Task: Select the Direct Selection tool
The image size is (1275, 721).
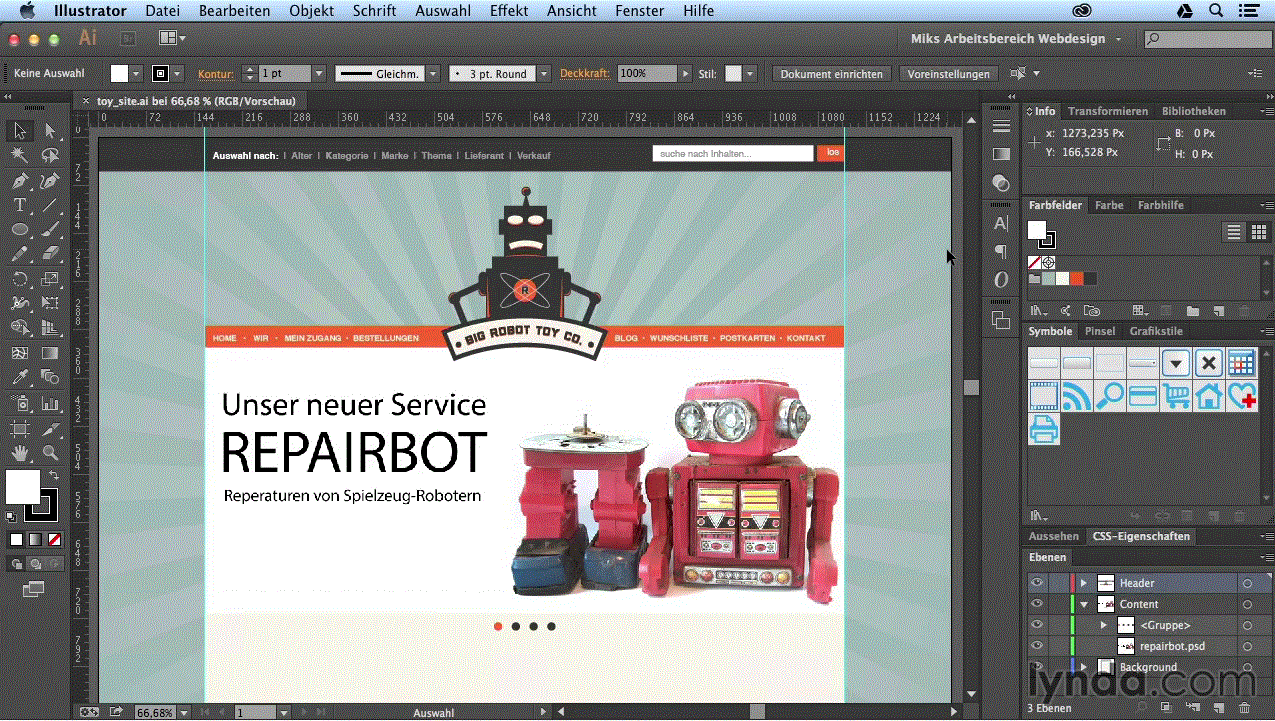Action: point(50,131)
